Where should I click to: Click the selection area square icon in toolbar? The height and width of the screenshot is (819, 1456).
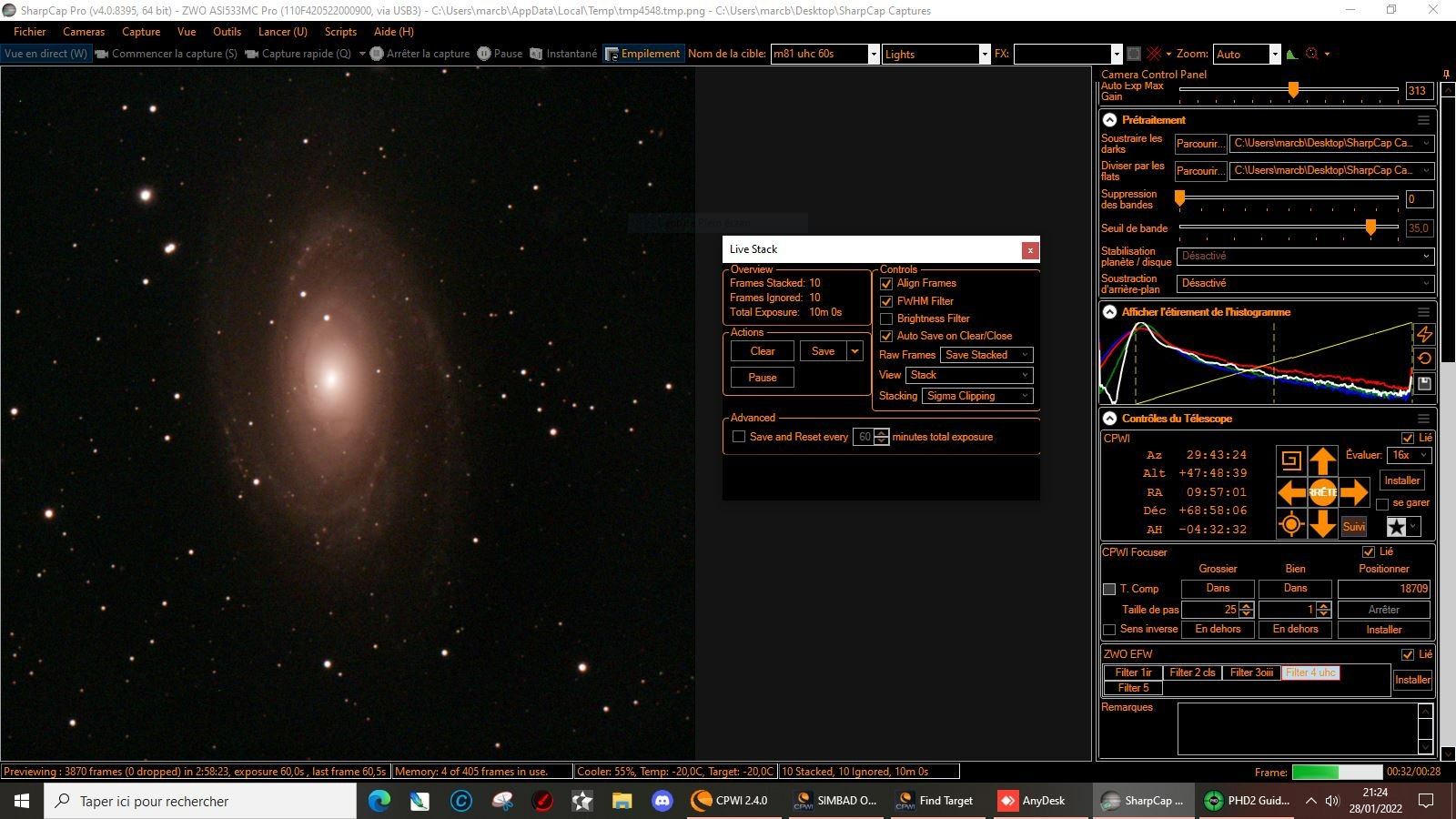click(x=1134, y=54)
